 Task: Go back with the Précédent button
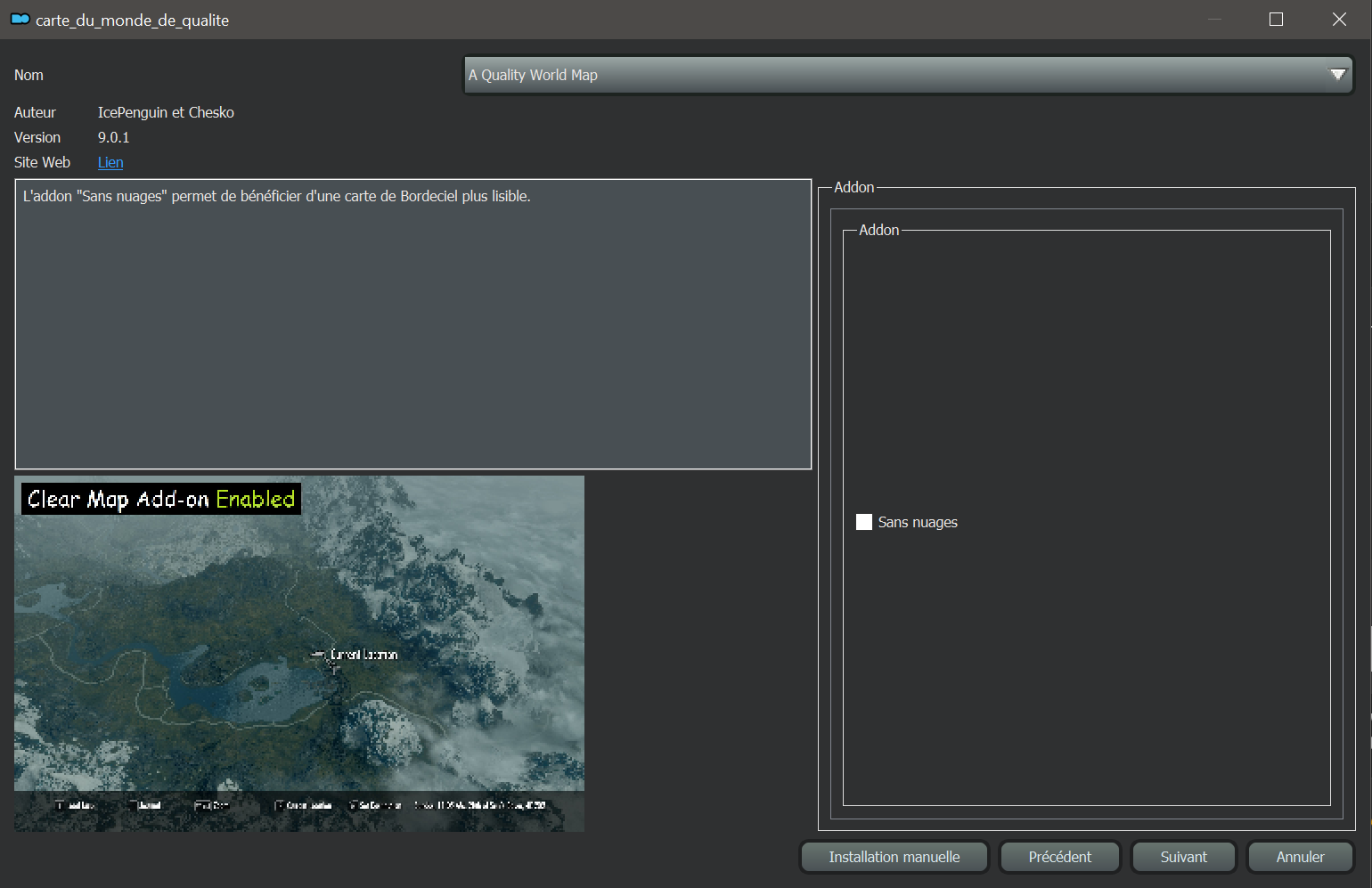pyautogui.click(x=1059, y=857)
